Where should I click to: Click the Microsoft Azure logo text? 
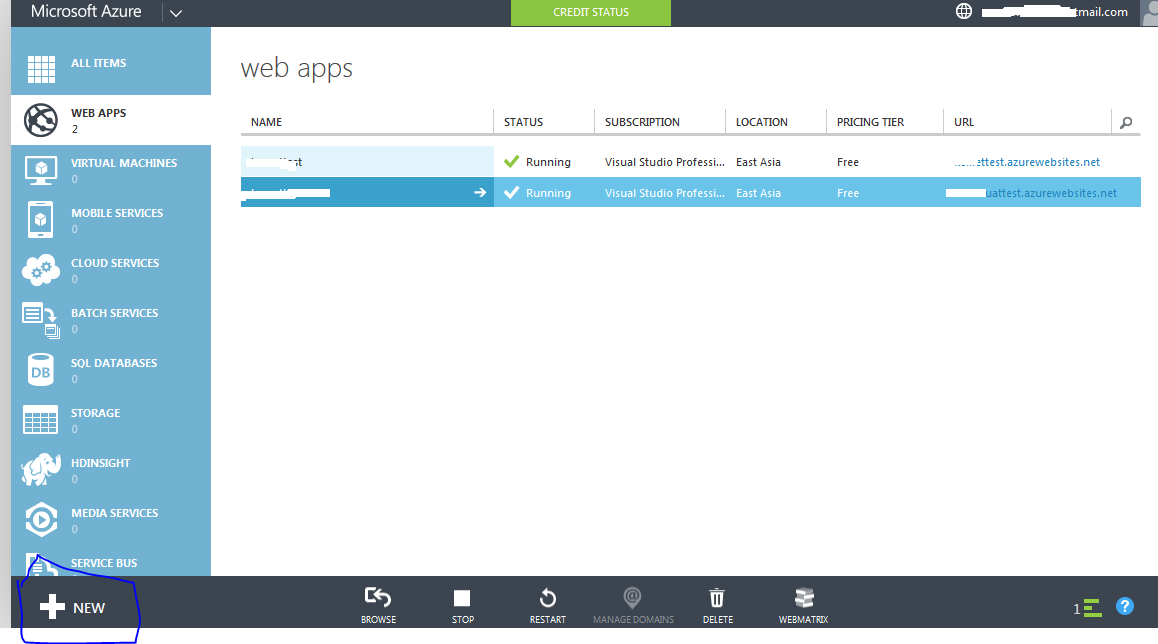[x=86, y=12]
